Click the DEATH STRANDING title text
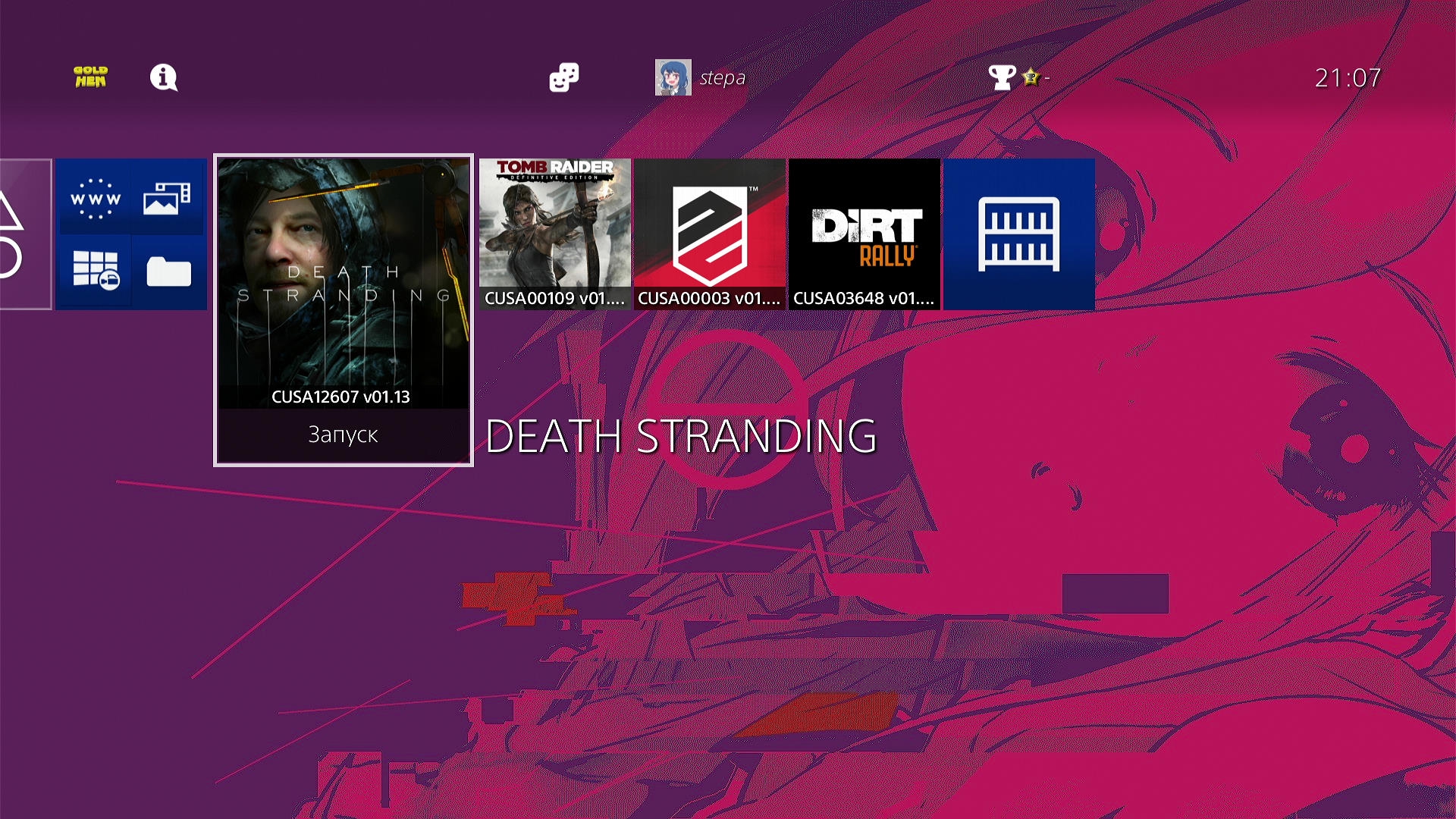 click(680, 436)
